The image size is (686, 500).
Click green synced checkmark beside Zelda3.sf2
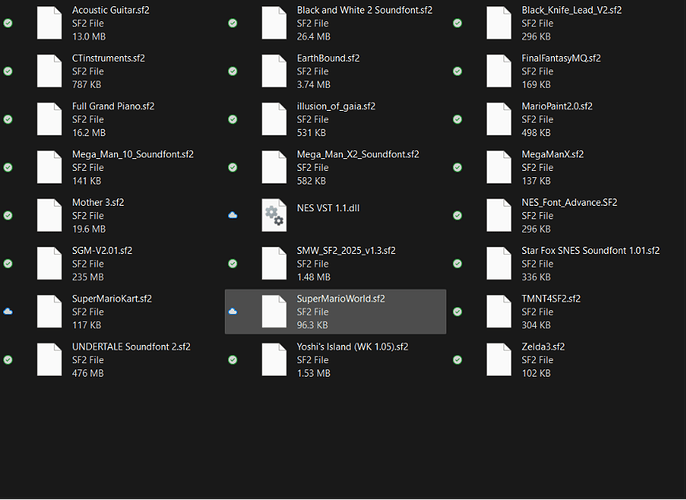458,360
